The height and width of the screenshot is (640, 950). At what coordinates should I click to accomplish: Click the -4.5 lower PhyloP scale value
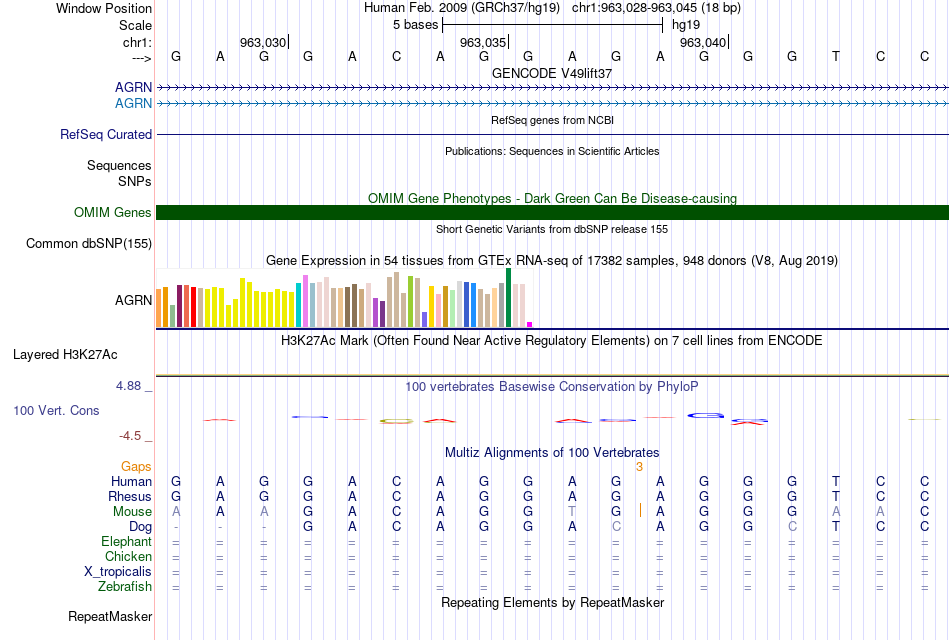click(130, 436)
